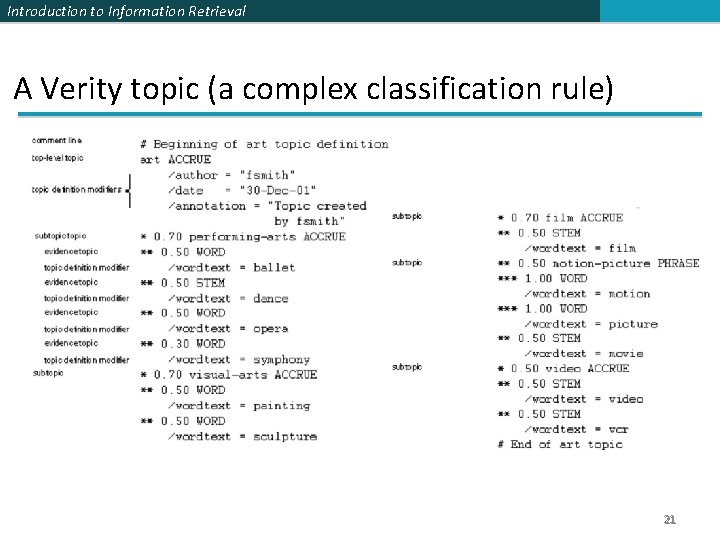Click '/wordtext = ballet' line
This screenshot has width=720, height=540.
tap(231, 267)
